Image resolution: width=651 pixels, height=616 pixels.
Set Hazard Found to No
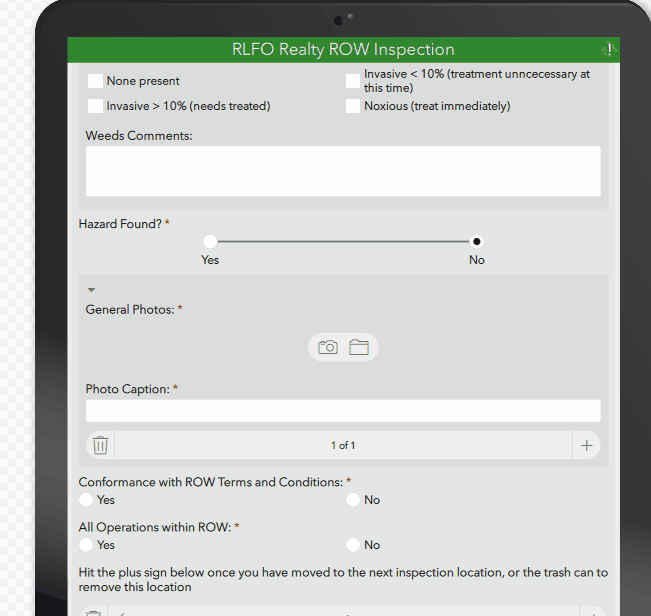point(477,241)
